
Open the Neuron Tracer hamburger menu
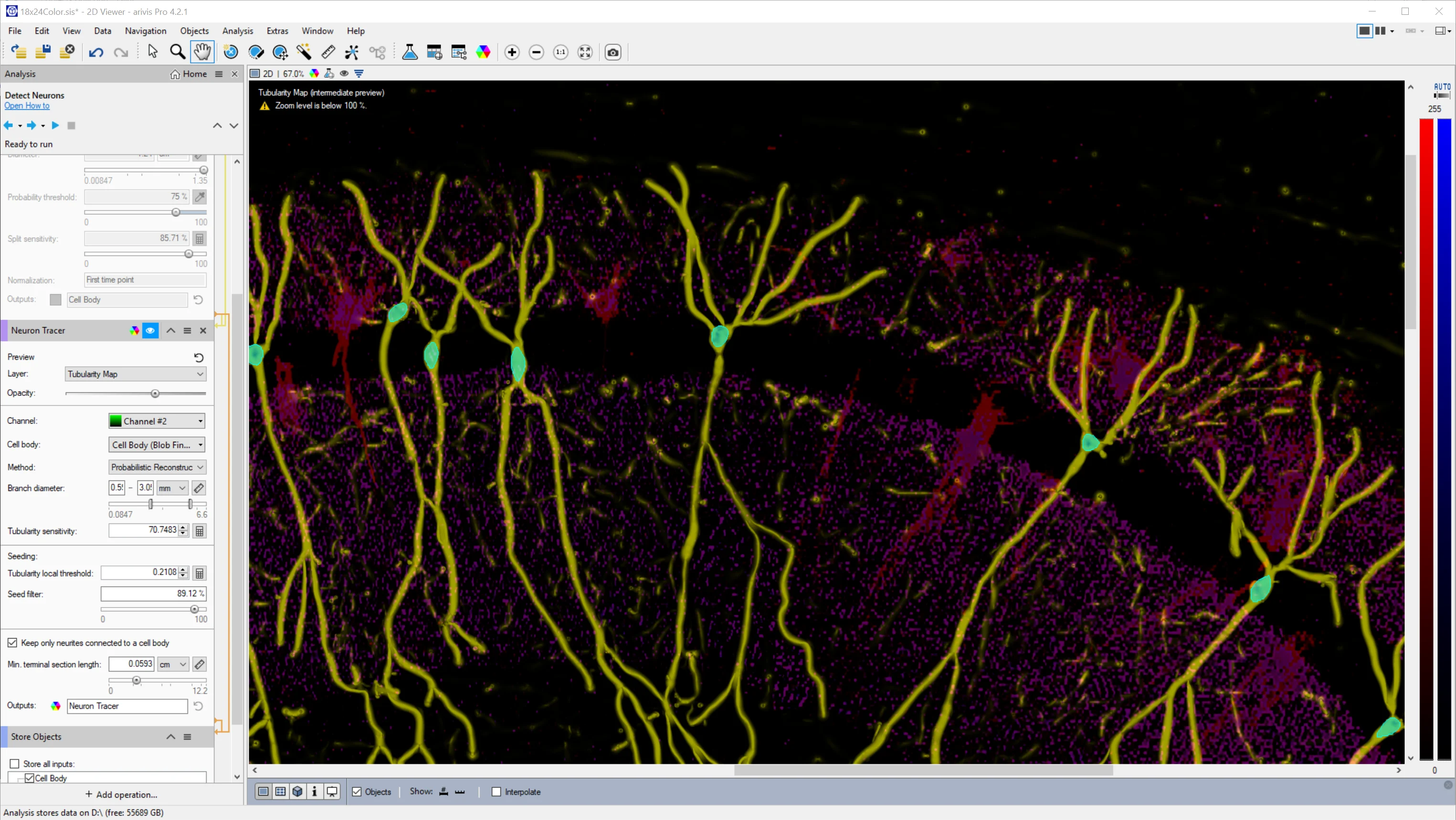[x=187, y=330]
